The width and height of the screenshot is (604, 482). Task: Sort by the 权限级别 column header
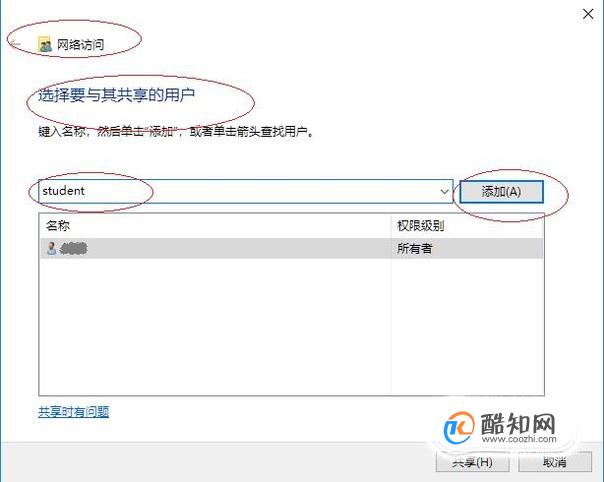[x=467, y=226]
